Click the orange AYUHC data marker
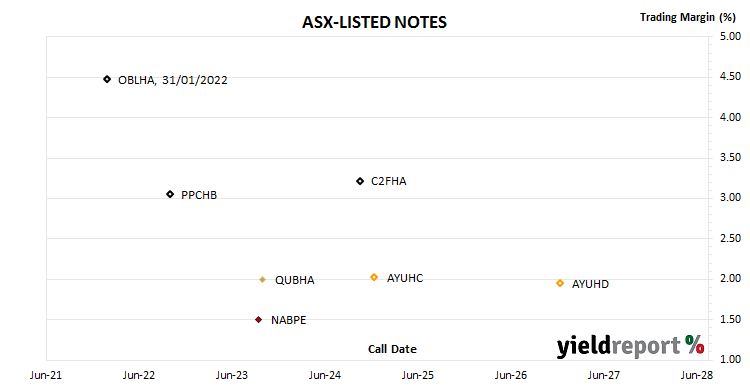 [374, 277]
